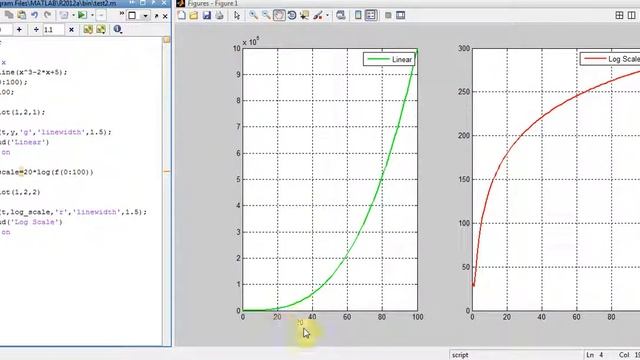This screenshot has height=360, width=640.
Task: Click the 1.1 multiplier input field
Action: tap(53, 29)
